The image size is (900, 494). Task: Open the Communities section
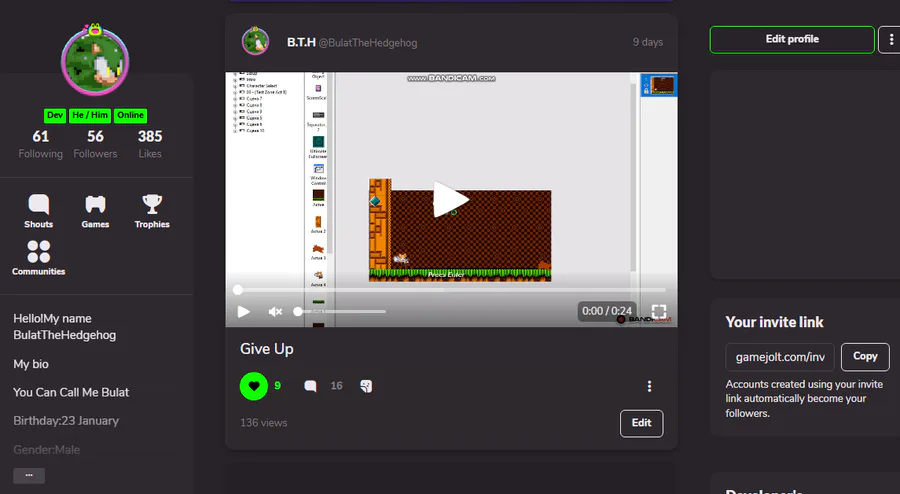[x=38, y=258]
